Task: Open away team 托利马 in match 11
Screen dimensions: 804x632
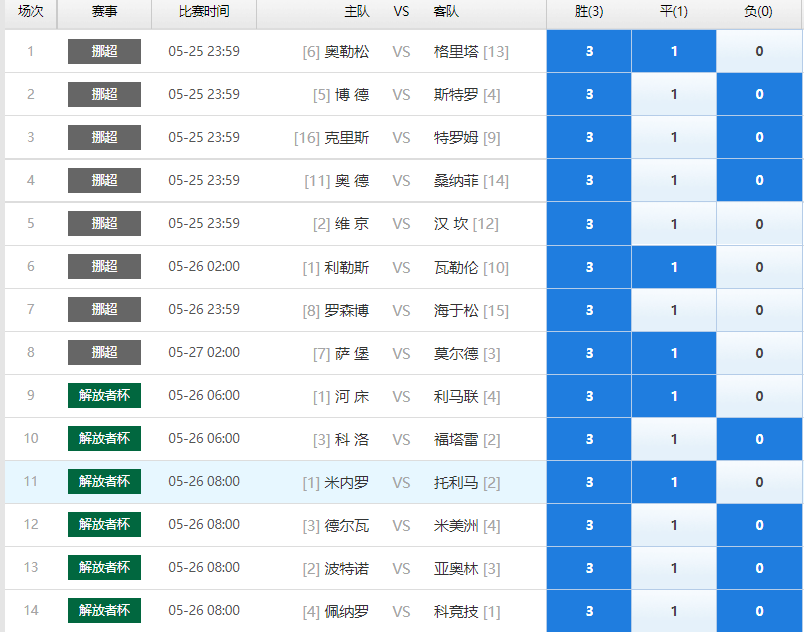Action: click(456, 482)
